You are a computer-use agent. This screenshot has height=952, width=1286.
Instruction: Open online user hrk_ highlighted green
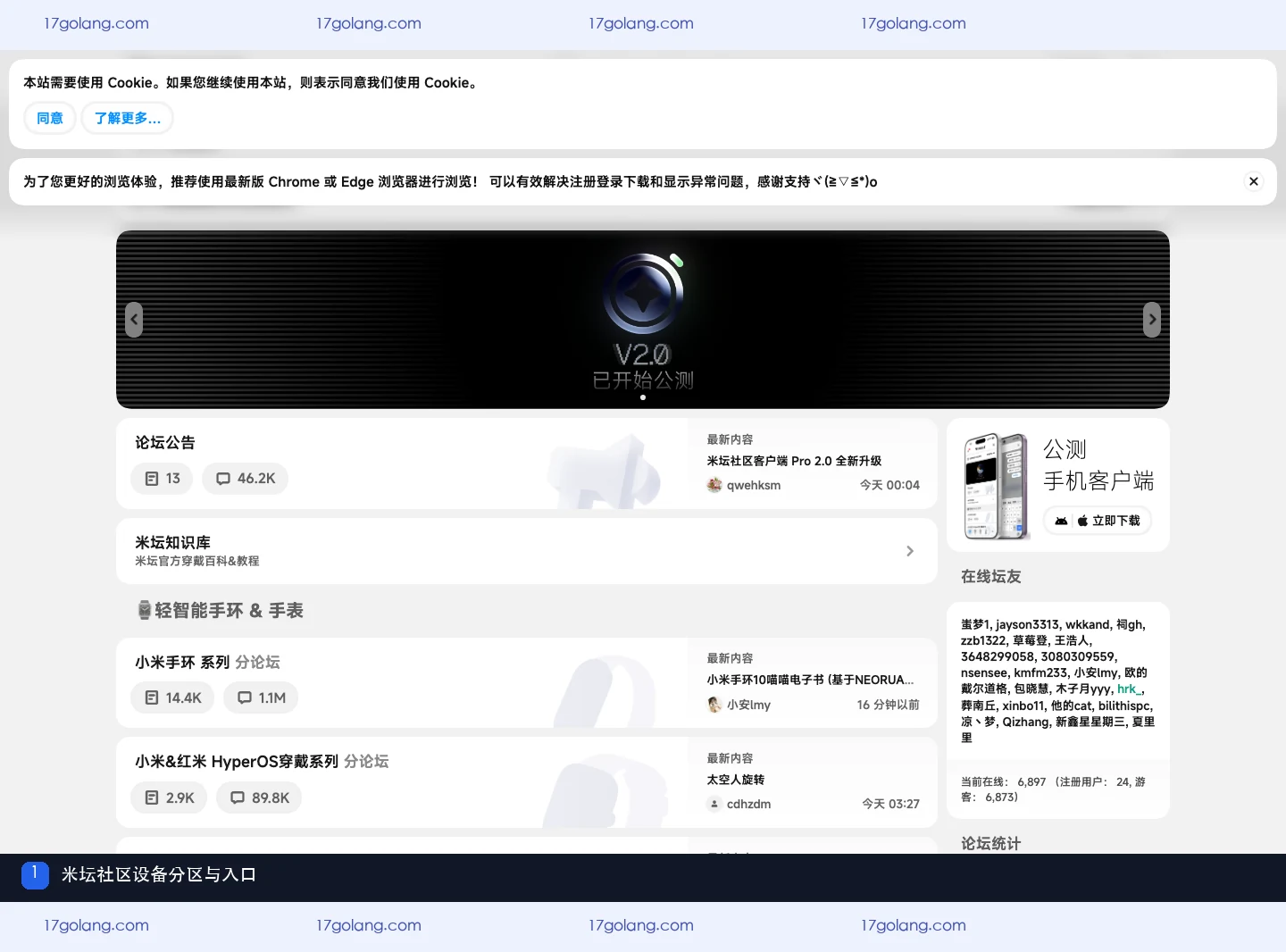tap(1129, 689)
